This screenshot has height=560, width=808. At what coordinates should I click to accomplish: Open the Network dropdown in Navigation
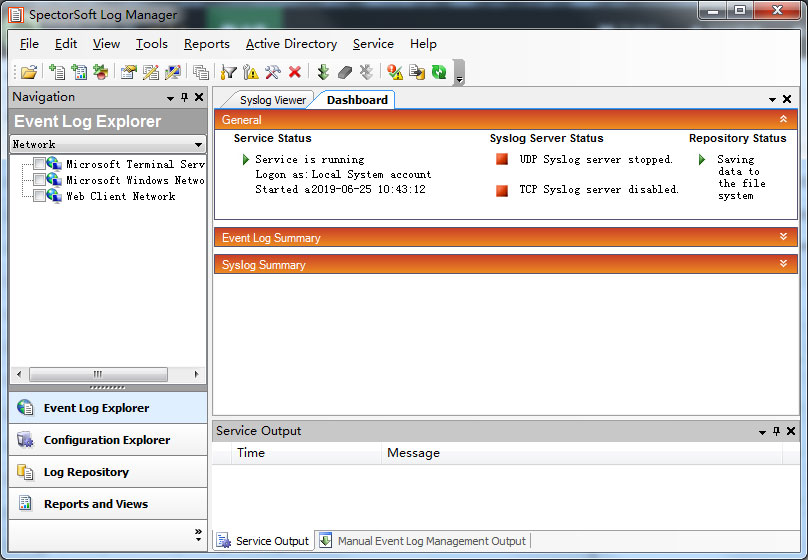(198, 145)
